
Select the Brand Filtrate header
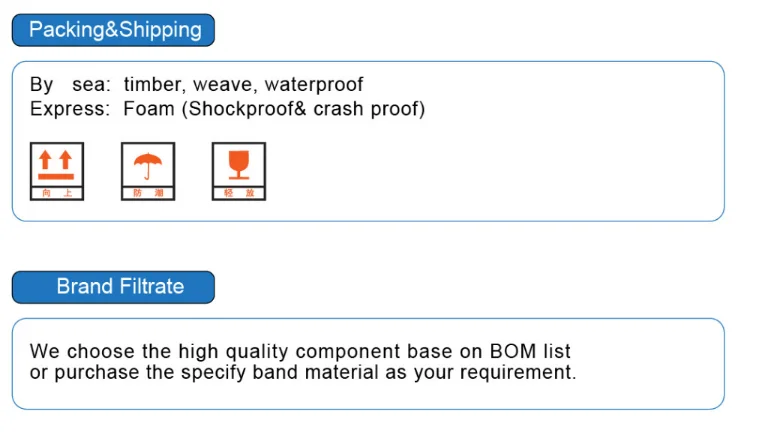(x=114, y=287)
